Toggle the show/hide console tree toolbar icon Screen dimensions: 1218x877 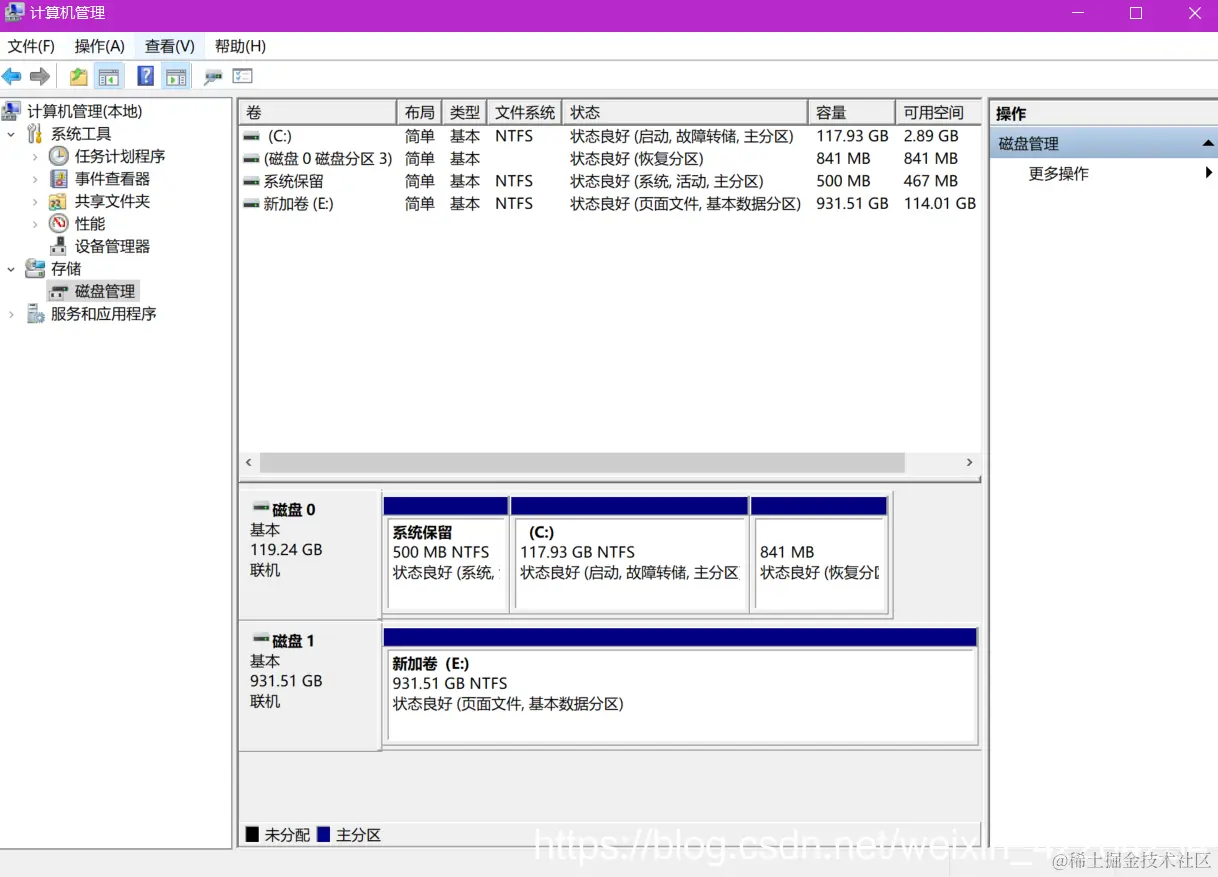tap(108, 76)
